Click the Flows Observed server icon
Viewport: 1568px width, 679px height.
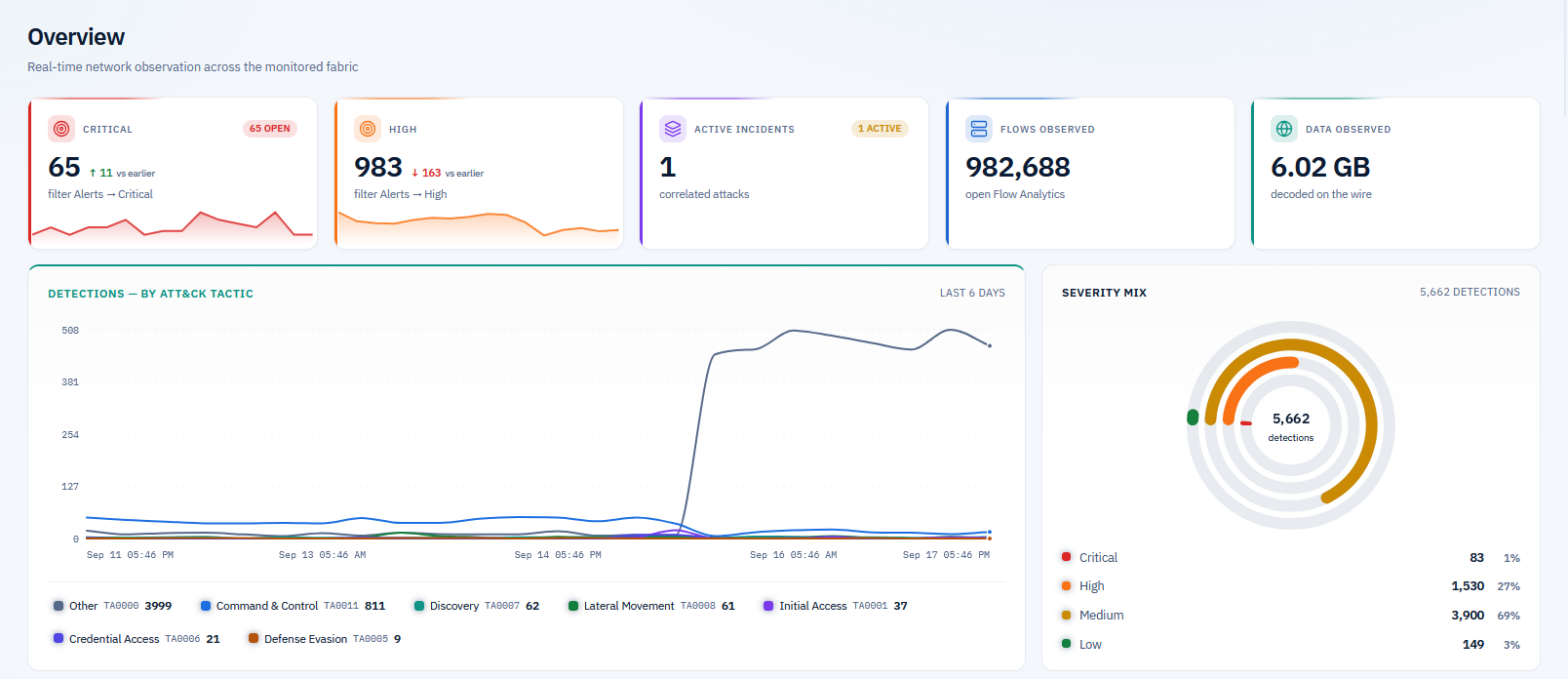[x=979, y=129]
